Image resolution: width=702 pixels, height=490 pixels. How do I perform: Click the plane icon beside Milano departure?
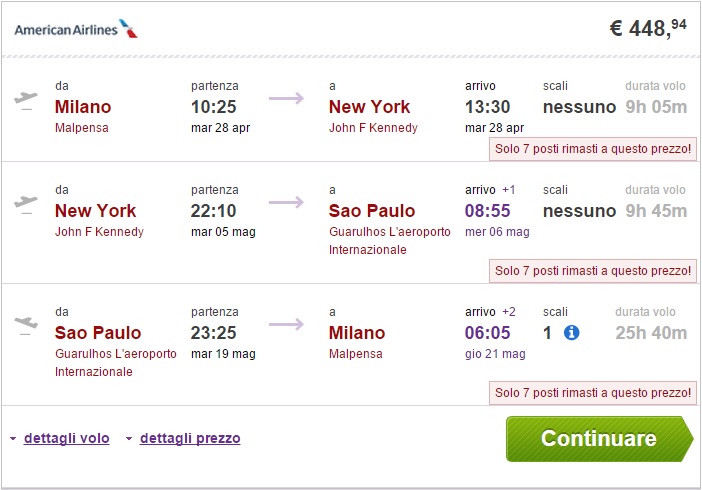point(26,100)
